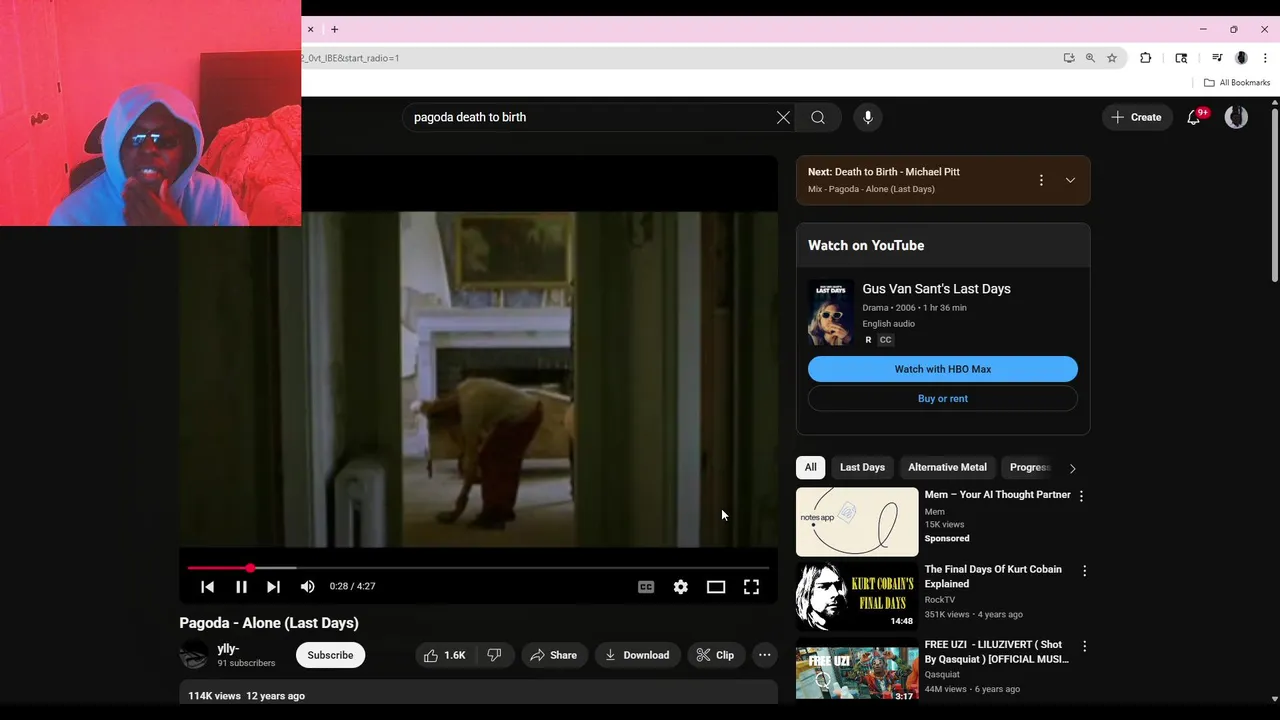
Task: Enter full screen mode
Action: (x=751, y=587)
